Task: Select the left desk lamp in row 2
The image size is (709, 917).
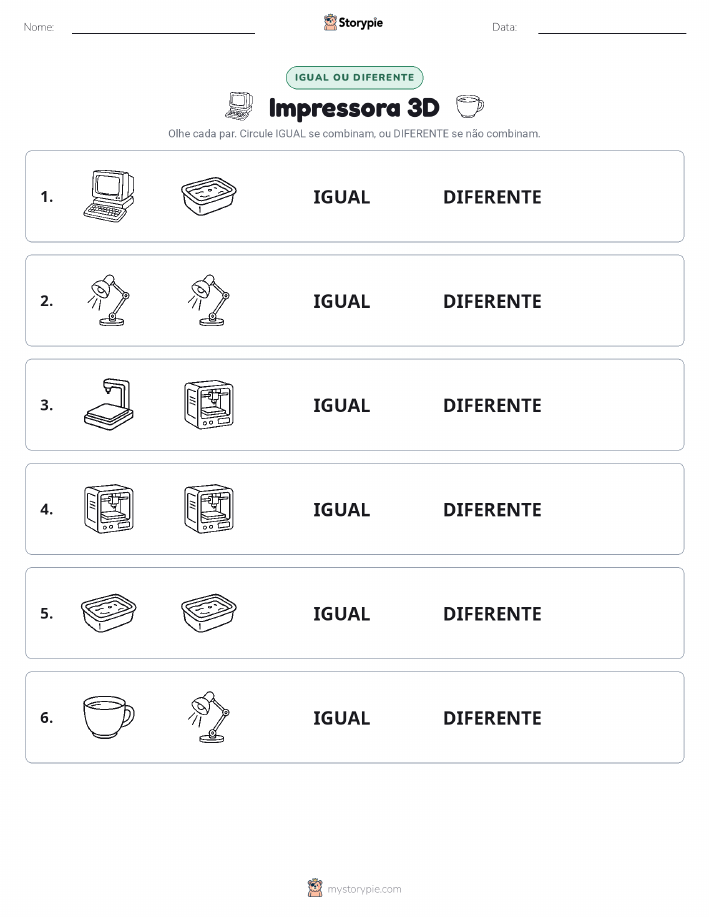Action: [109, 300]
